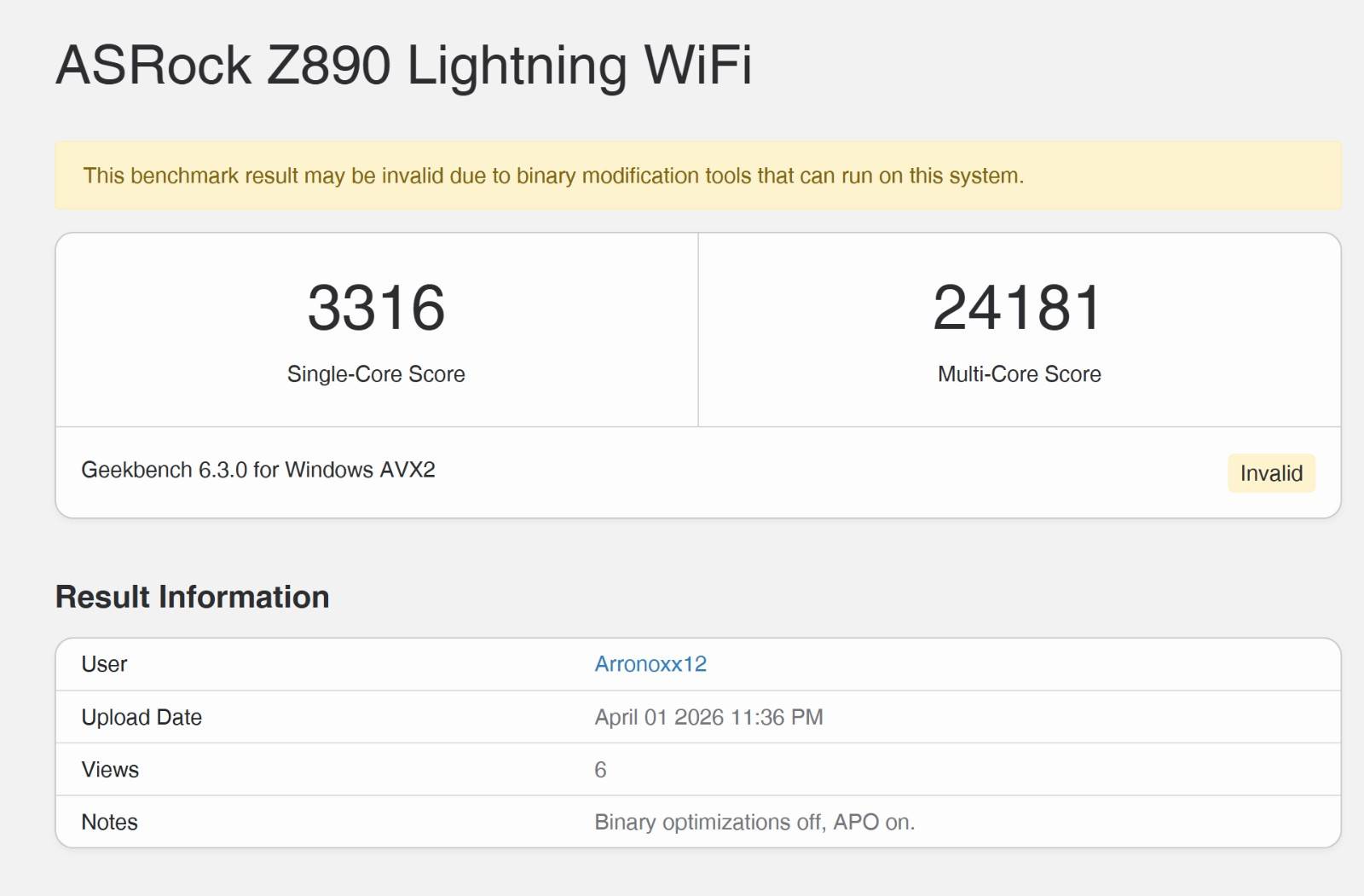Screen dimensions: 1364x896
Task: Click the User row label
Action: (104, 664)
